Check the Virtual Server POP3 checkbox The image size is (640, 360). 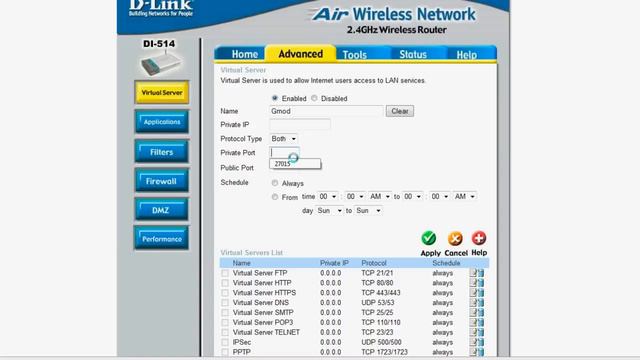[x=225, y=322]
